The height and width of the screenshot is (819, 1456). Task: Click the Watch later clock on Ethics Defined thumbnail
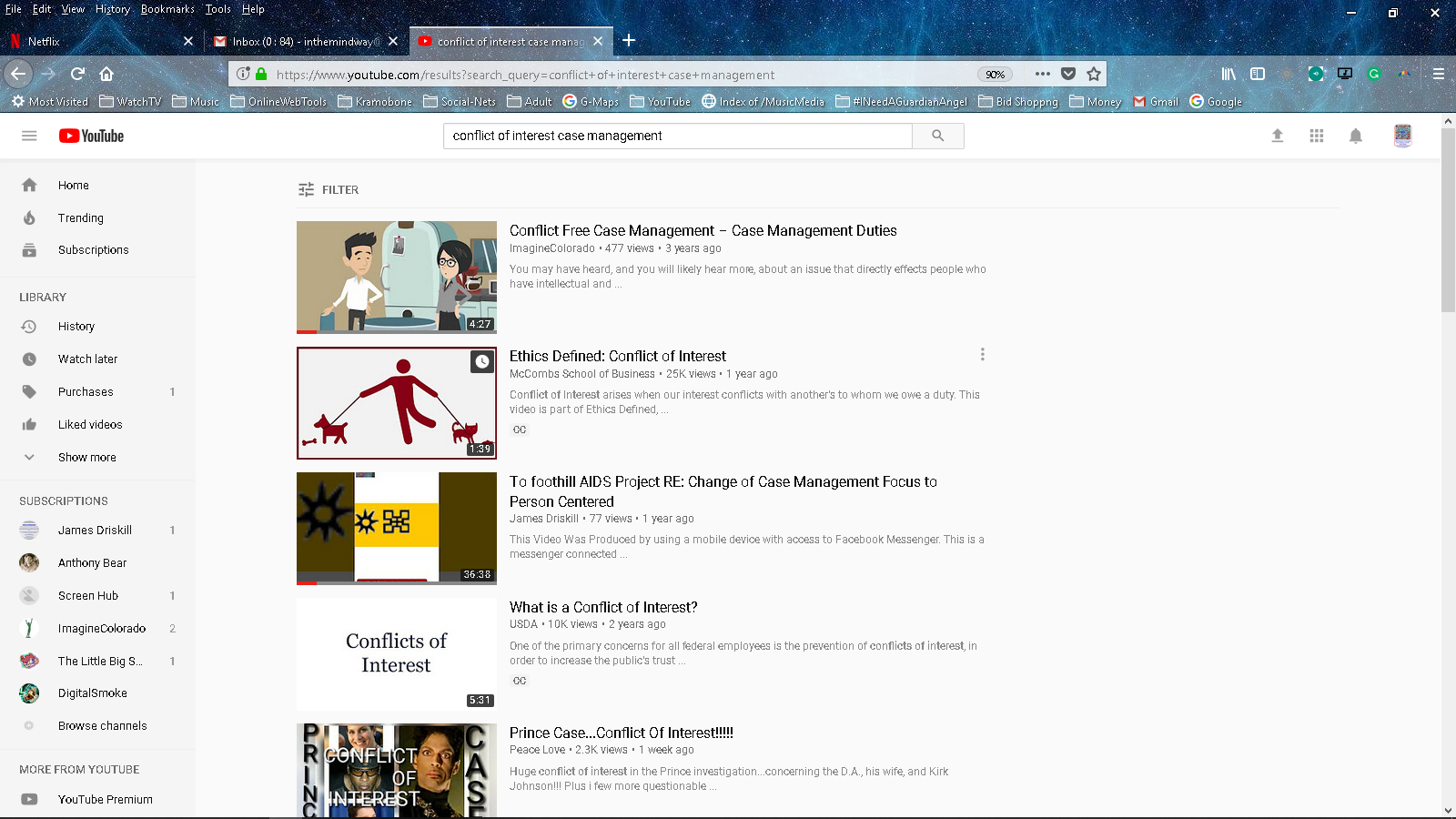point(481,362)
